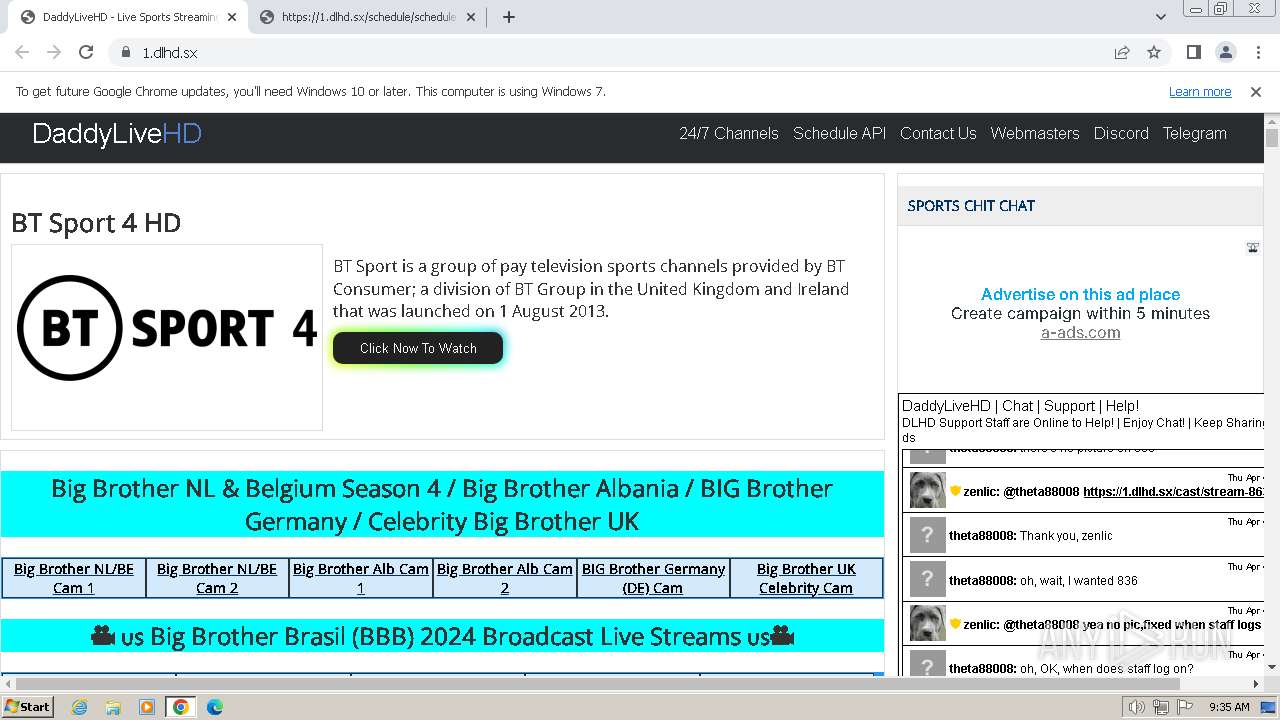Go back using the browser back arrow
Image resolution: width=1280 pixels, height=720 pixels.
click(x=22, y=53)
